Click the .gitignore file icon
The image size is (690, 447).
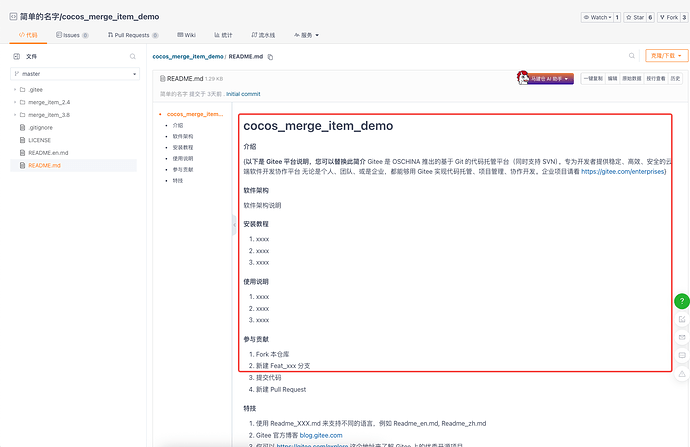coord(22,128)
